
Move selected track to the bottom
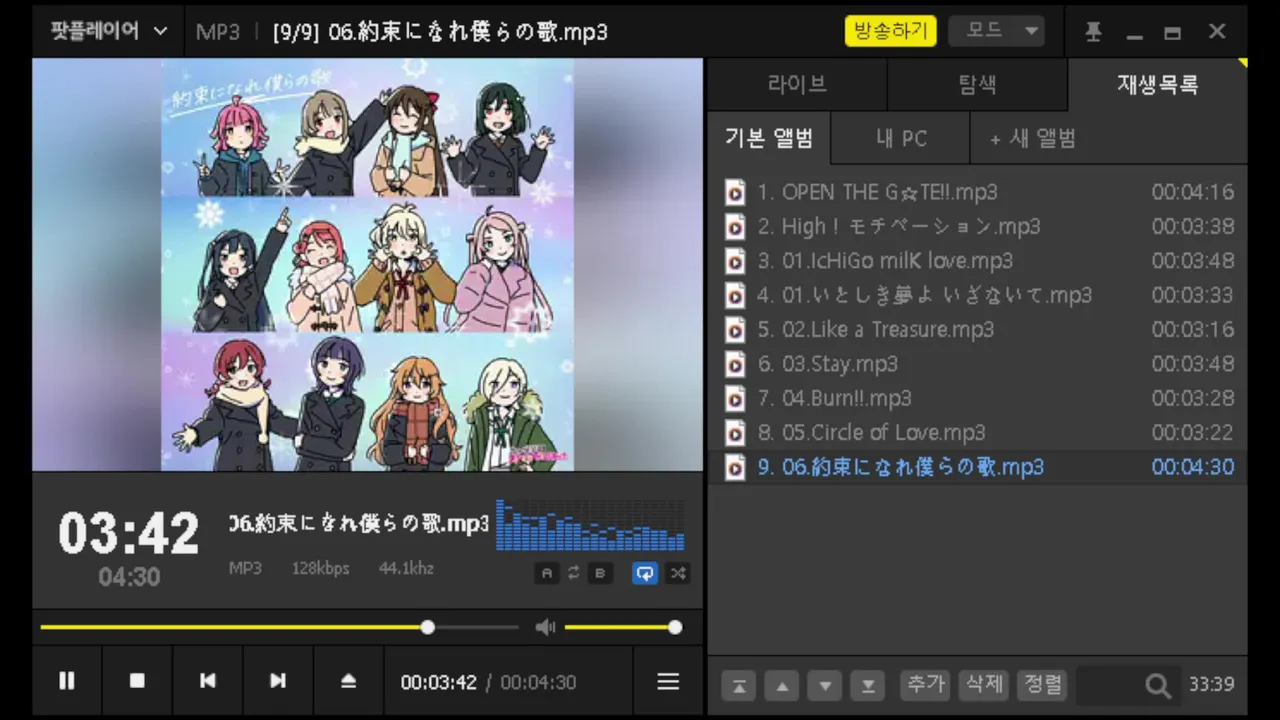coord(868,686)
